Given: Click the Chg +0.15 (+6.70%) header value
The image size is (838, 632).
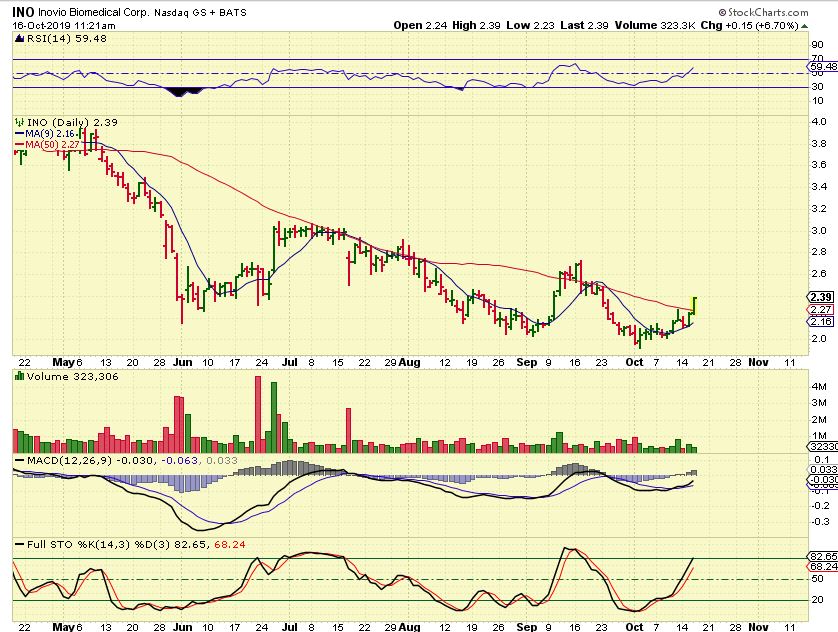Looking at the screenshot, I should point(782,25).
